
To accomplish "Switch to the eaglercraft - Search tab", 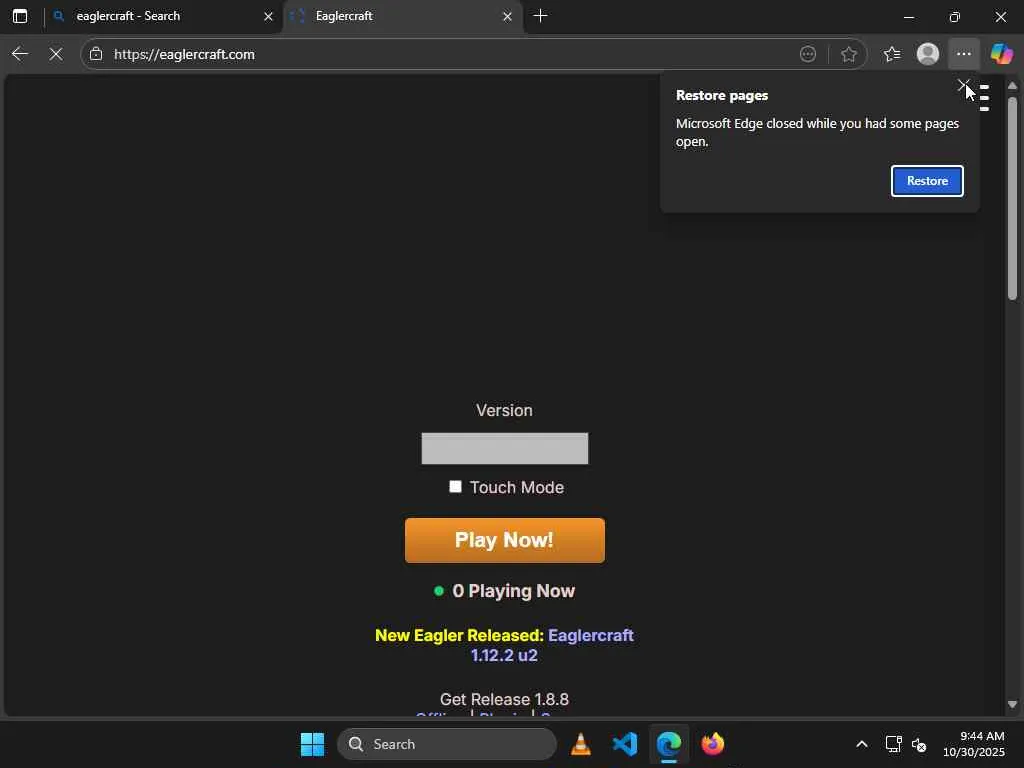I will (163, 16).
